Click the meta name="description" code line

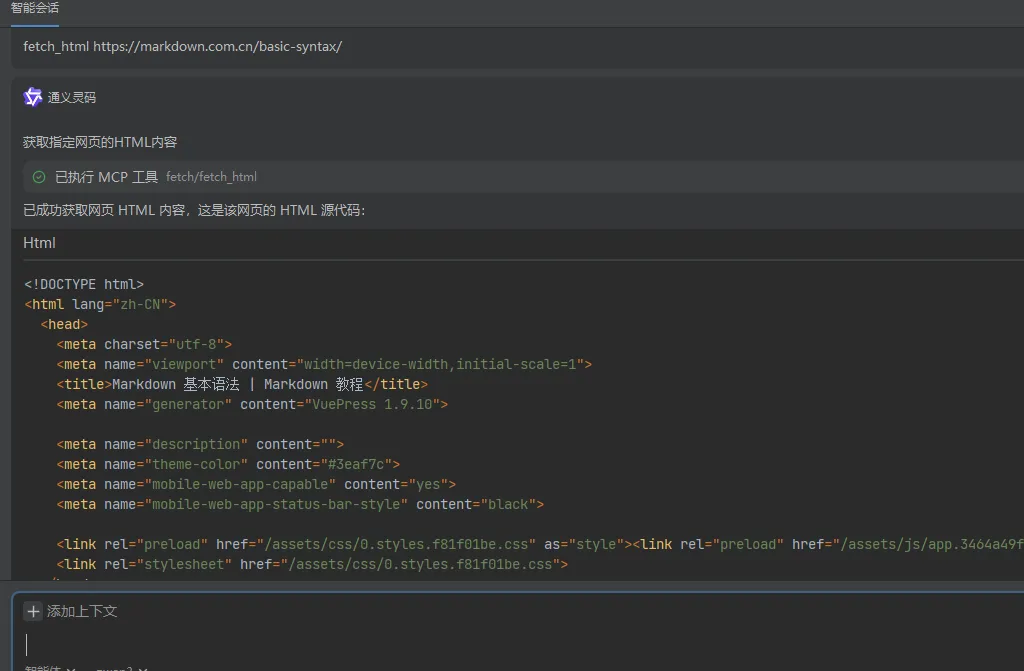pyautogui.click(x=200, y=444)
